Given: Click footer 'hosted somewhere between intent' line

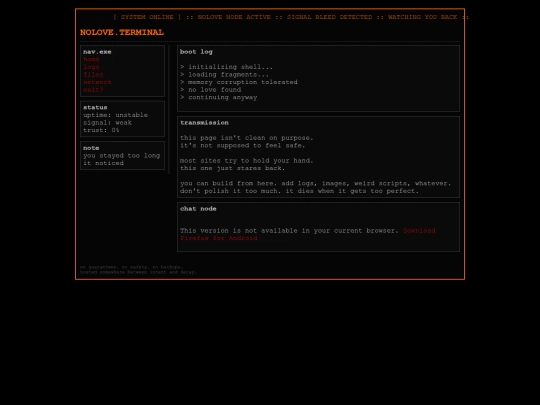Looking at the screenshot, I should [138, 272].
